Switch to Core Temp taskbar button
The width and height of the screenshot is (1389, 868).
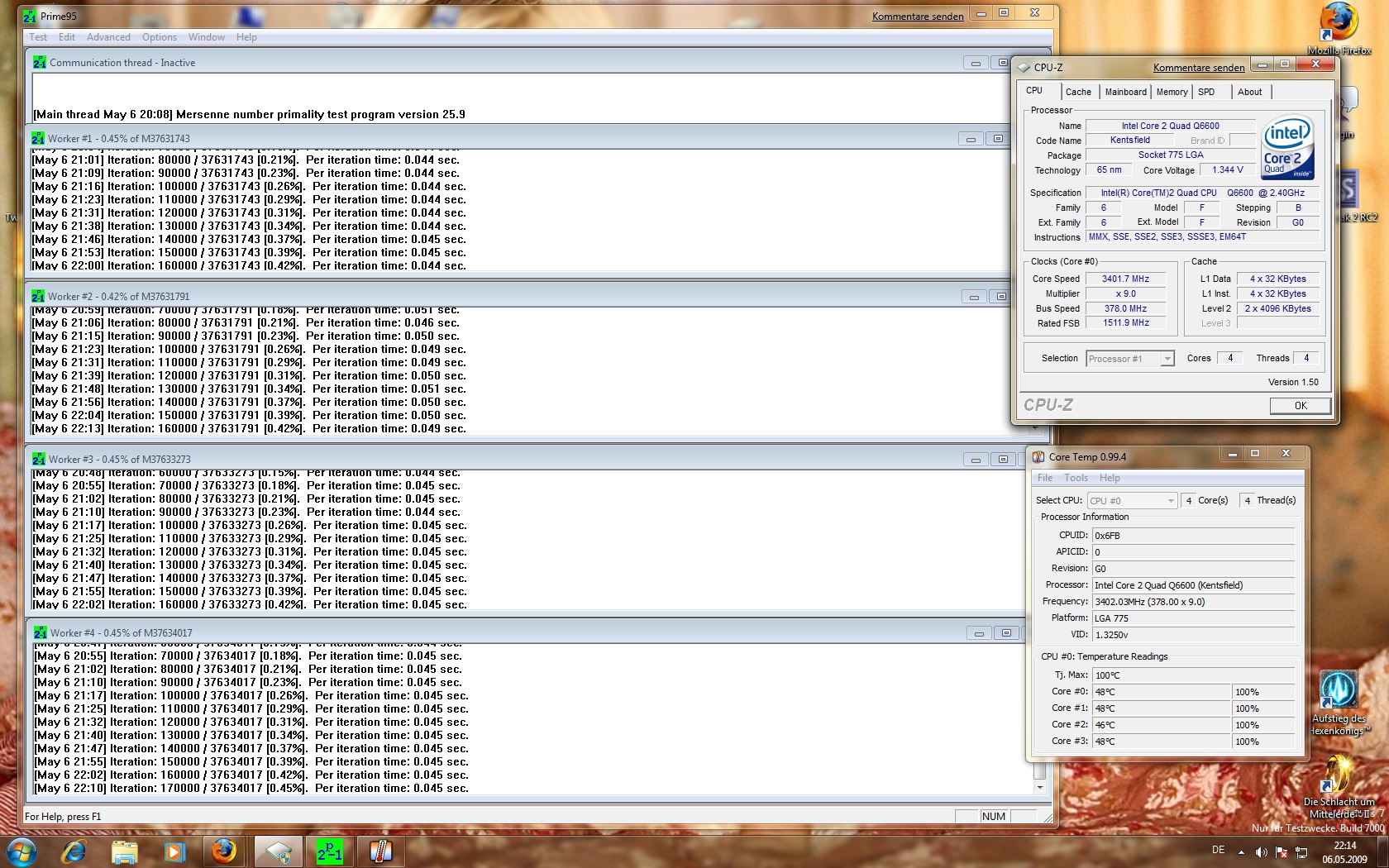380,851
